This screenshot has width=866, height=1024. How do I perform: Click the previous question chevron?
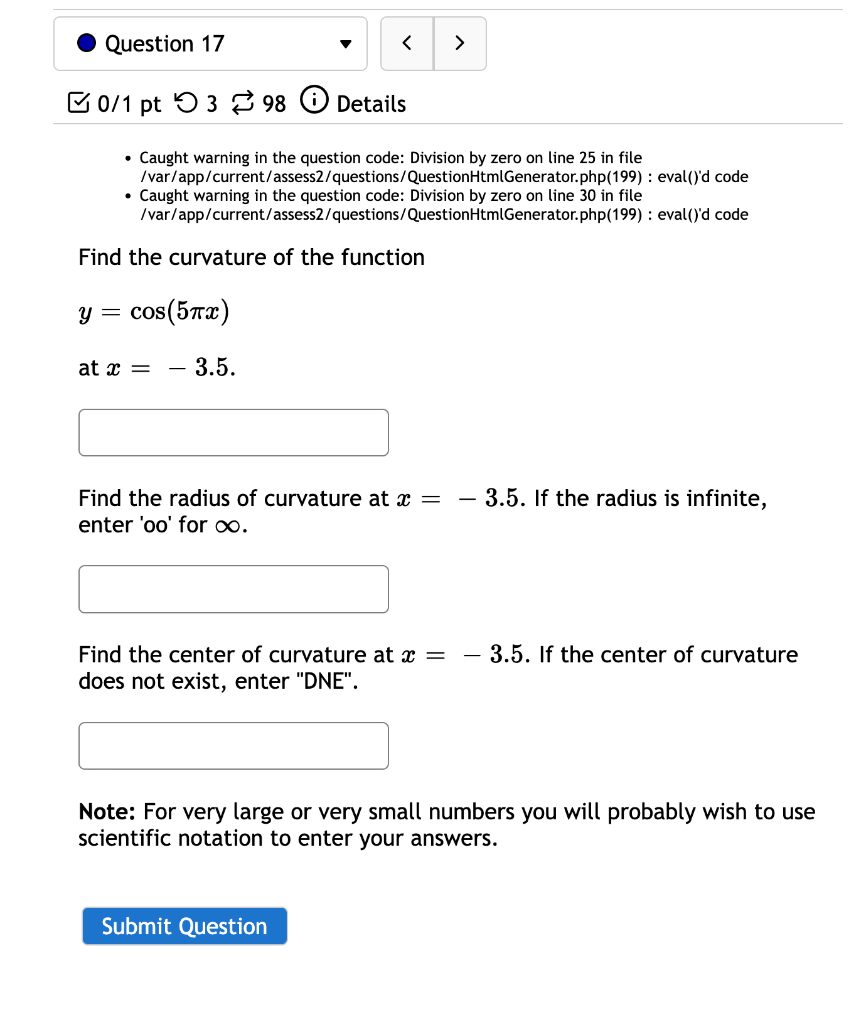pyautogui.click(x=407, y=43)
